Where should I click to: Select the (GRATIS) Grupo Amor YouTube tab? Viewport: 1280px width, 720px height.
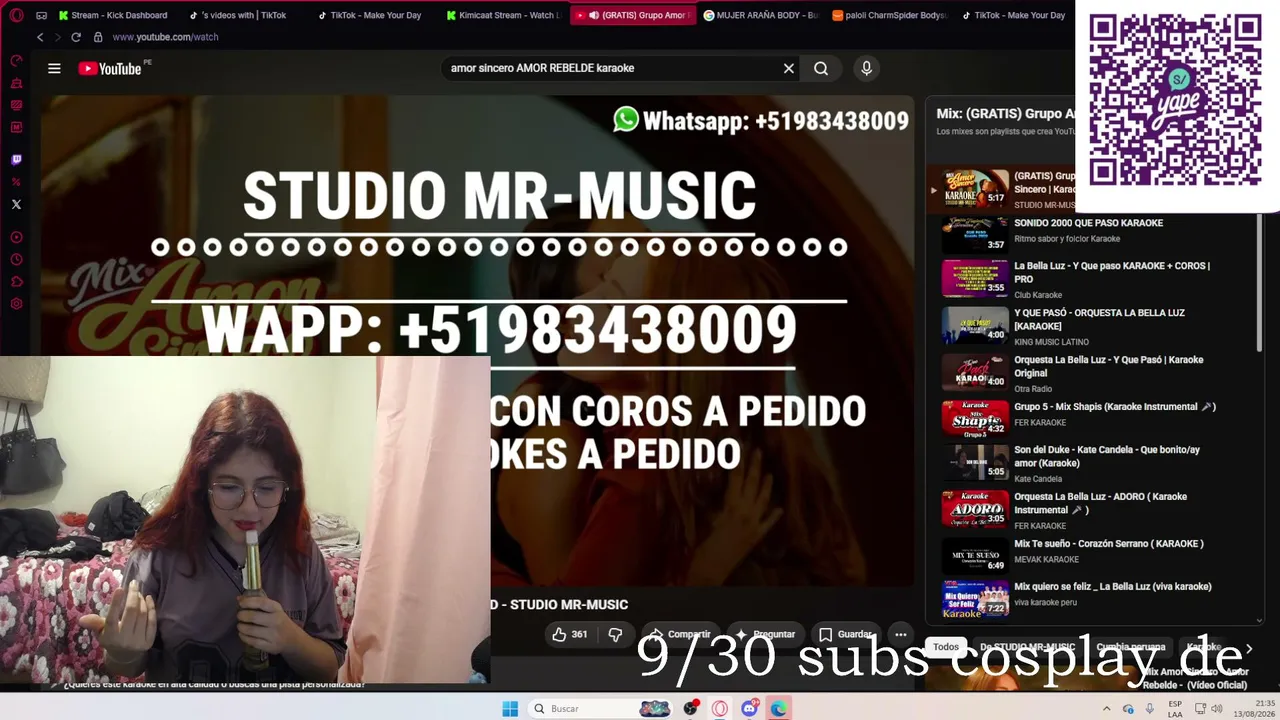634,15
